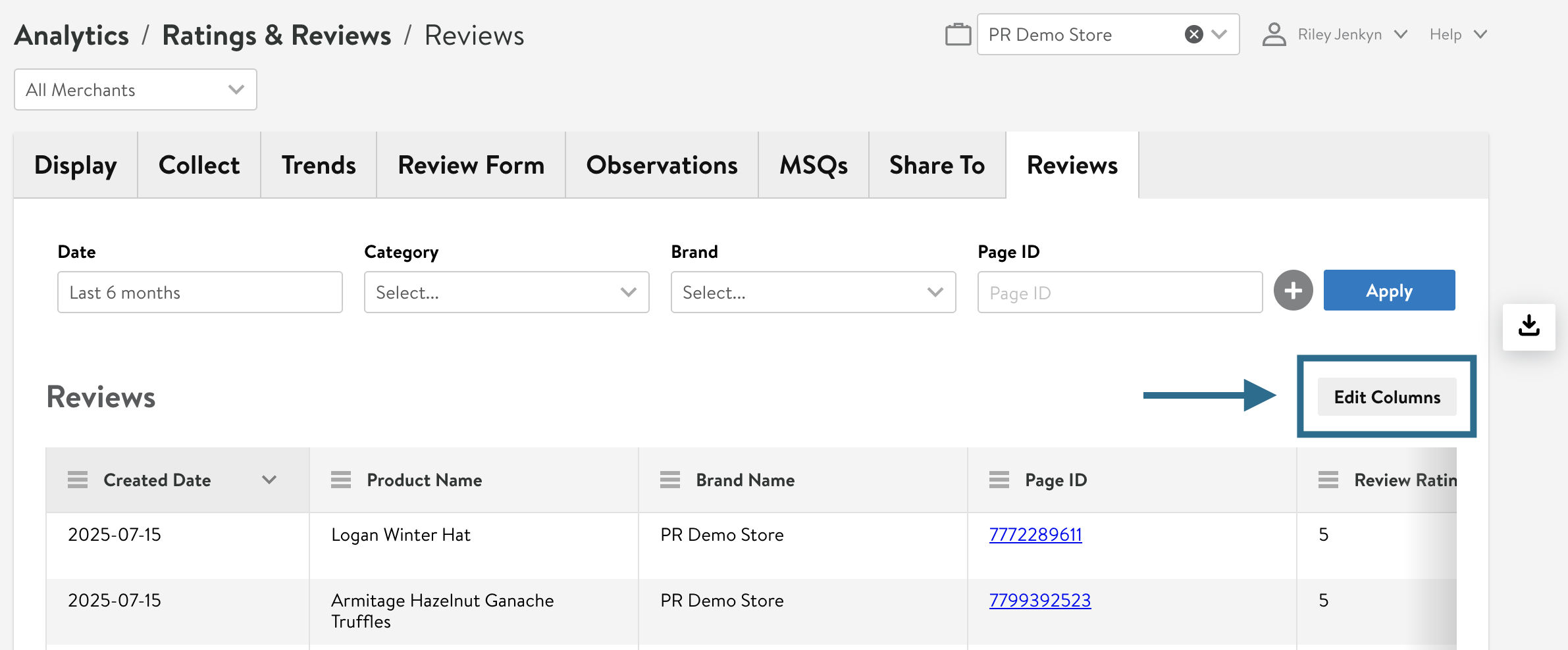
Task: Open the Observations tab
Action: [662, 165]
